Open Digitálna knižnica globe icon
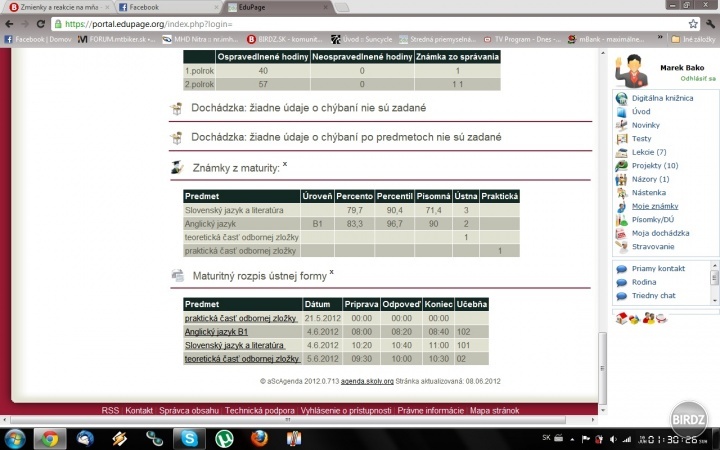The image size is (720, 450). [x=621, y=98]
